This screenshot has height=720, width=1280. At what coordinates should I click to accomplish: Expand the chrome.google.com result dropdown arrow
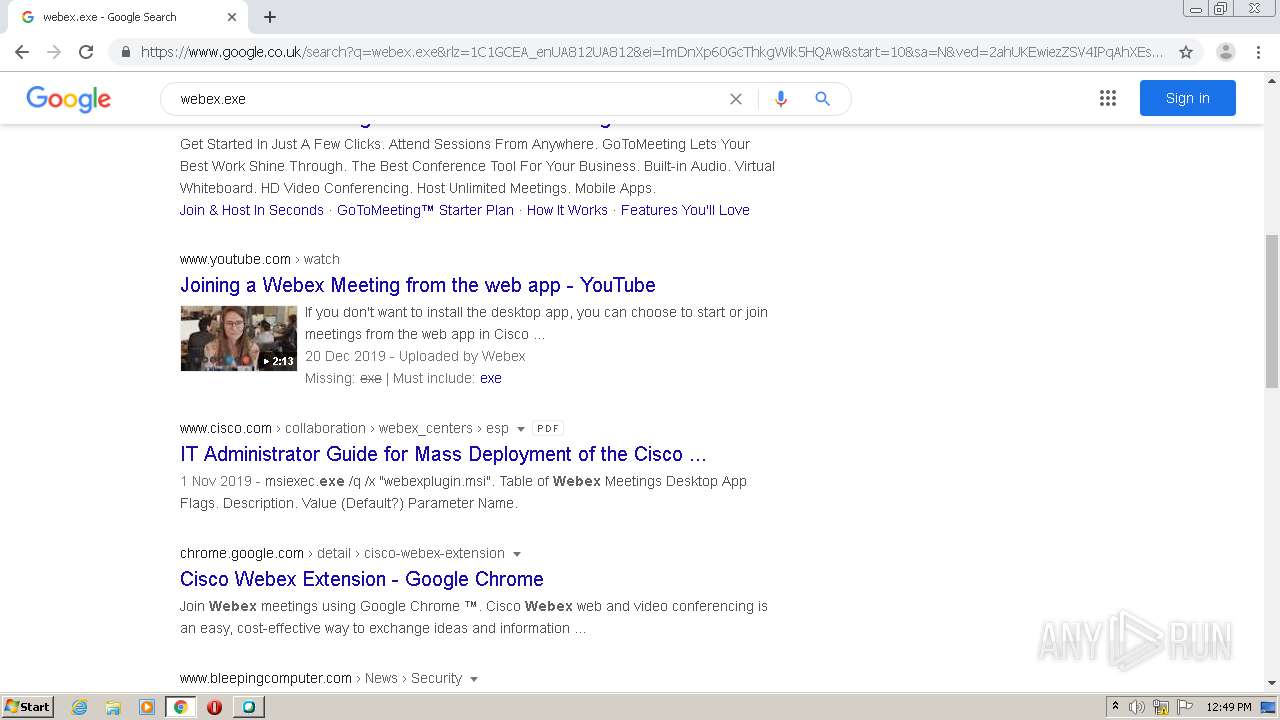point(517,554)
